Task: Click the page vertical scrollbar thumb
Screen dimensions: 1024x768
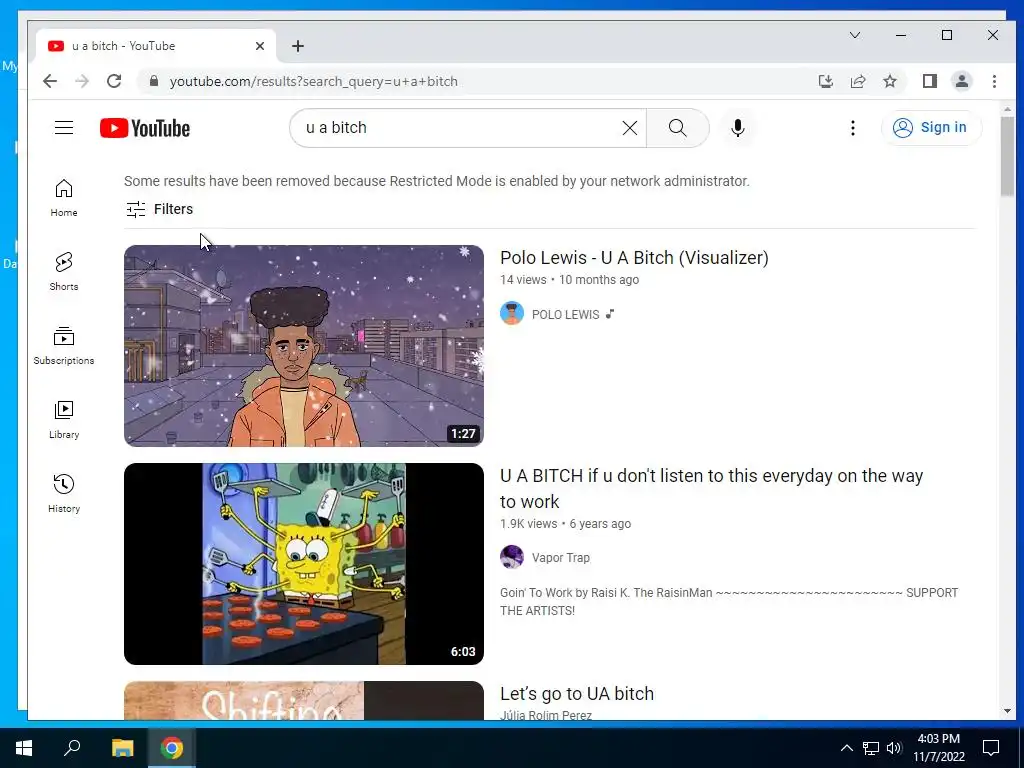Action: coord(1007,157)
